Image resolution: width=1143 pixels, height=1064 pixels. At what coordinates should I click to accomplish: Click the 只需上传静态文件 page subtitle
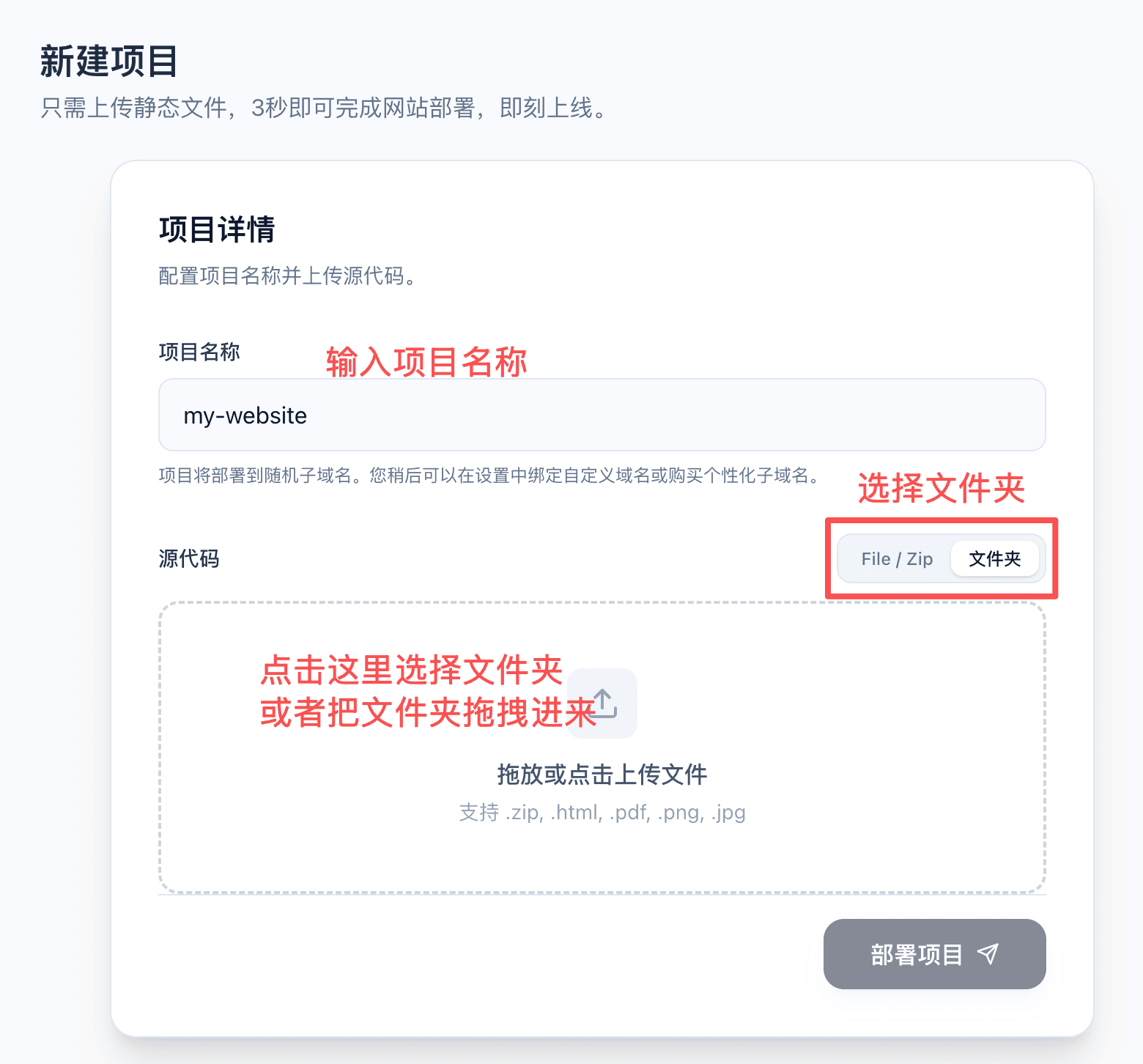pyautogui.click(x=323, y=108)
